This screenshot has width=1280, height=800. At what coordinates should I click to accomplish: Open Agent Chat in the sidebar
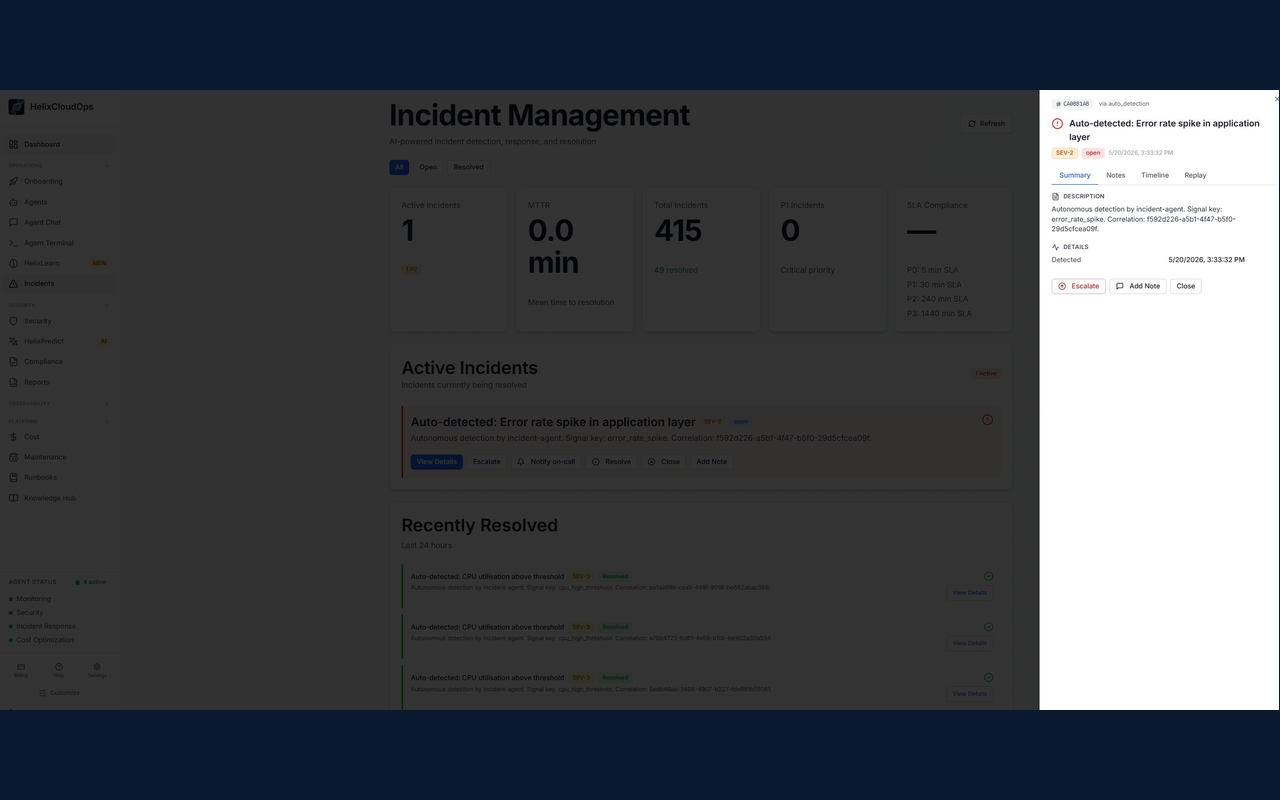pyautogui.click(x=58, y=222)
